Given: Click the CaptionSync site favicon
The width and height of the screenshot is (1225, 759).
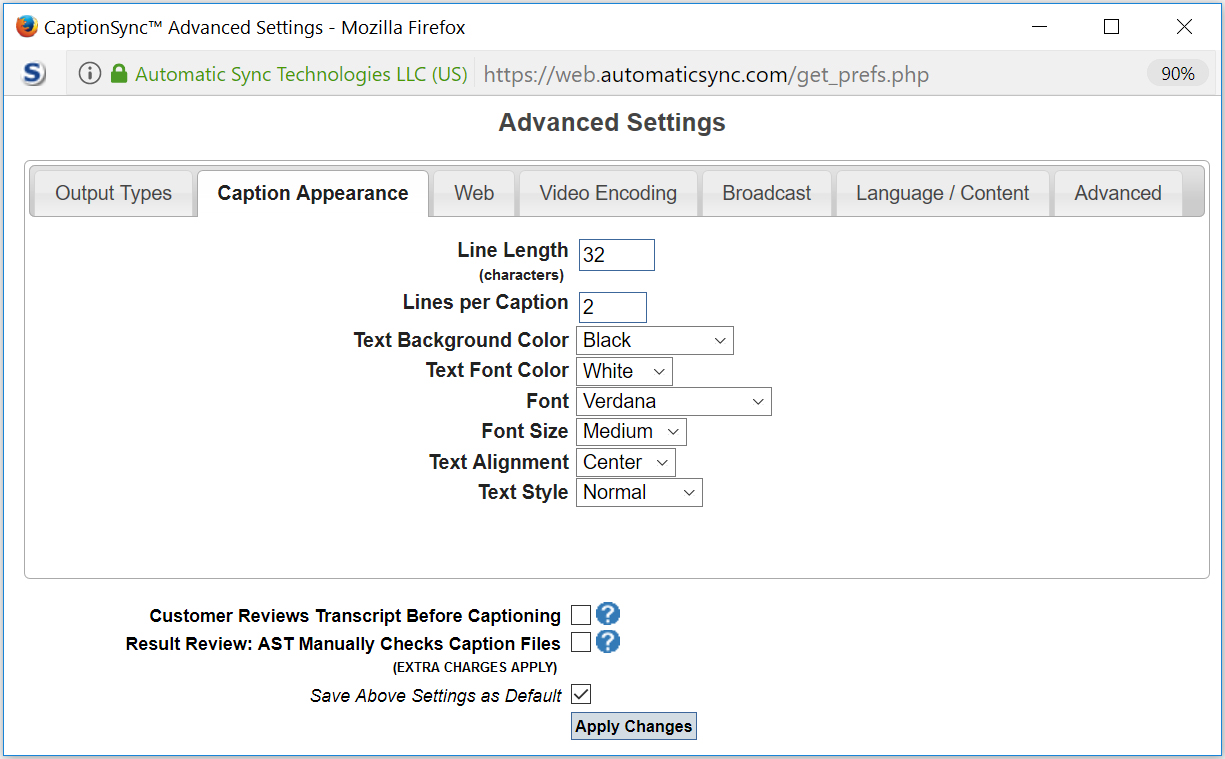Looking at the screenshot, I should (x=30, y=73).
